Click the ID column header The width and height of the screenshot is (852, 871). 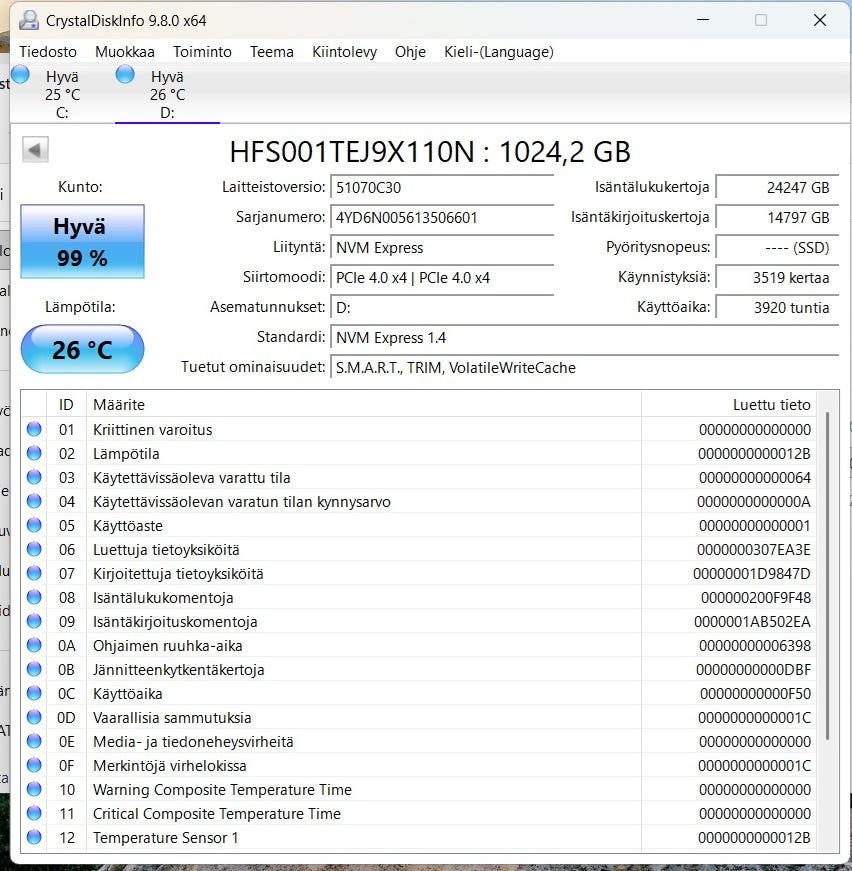click(66, 404)
